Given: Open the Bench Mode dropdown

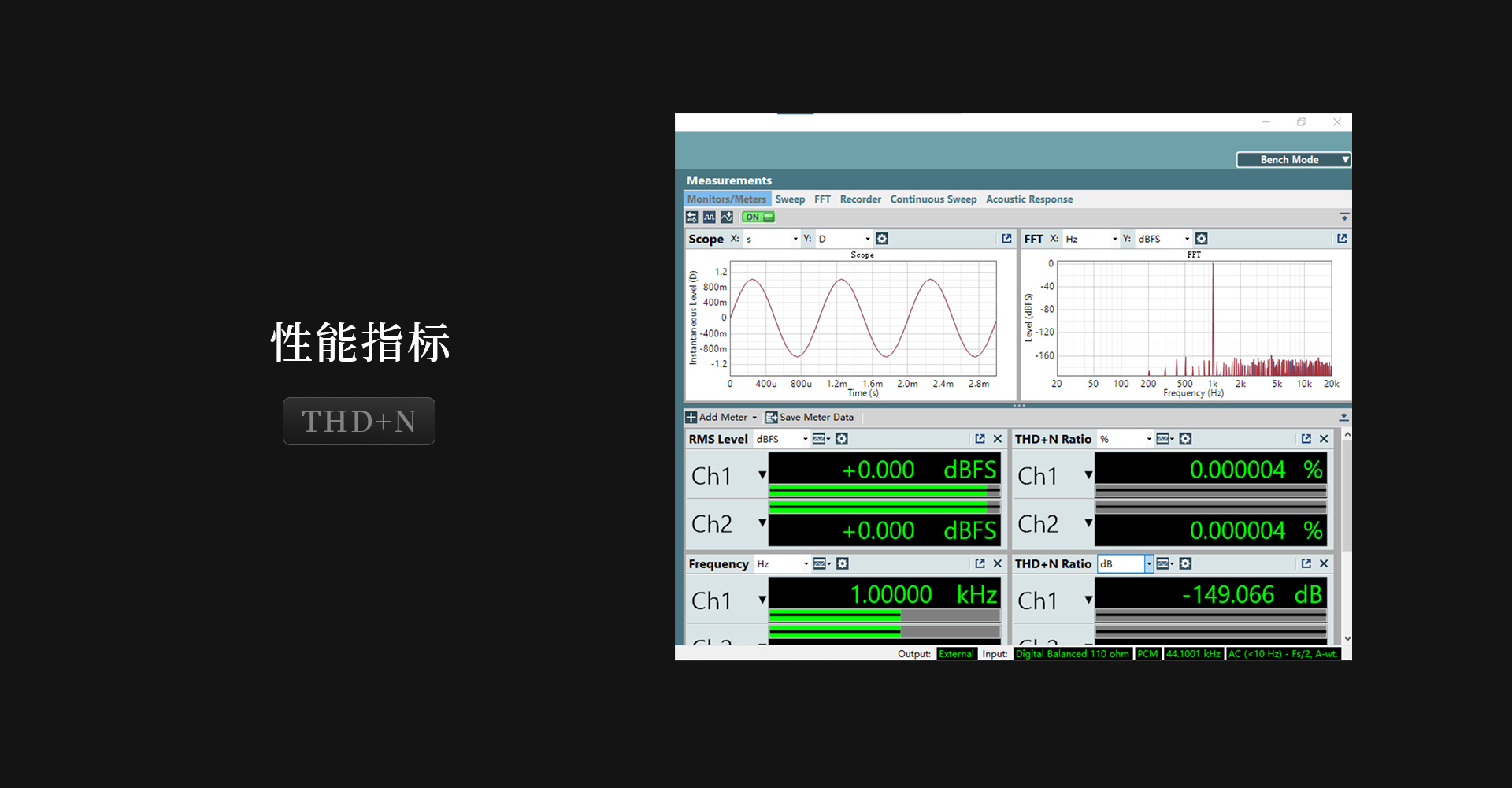Looking at the screenshot, I should coord(1293,160).
